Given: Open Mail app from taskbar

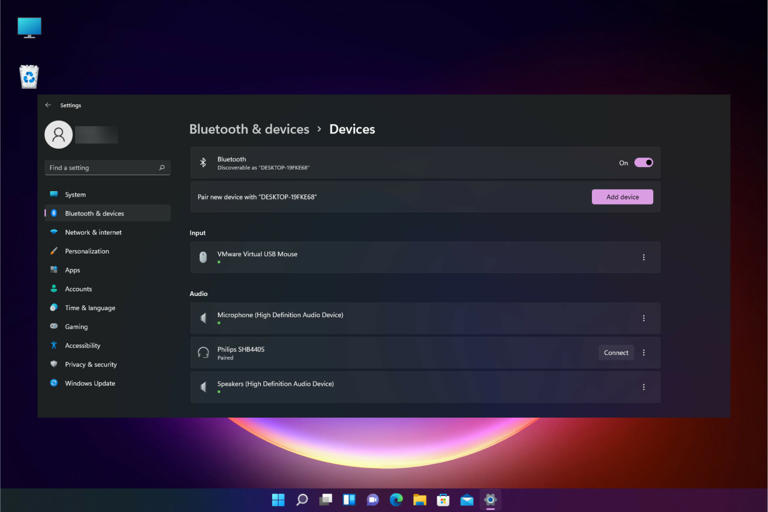Looking at the screenshot, I should [466, 500].
